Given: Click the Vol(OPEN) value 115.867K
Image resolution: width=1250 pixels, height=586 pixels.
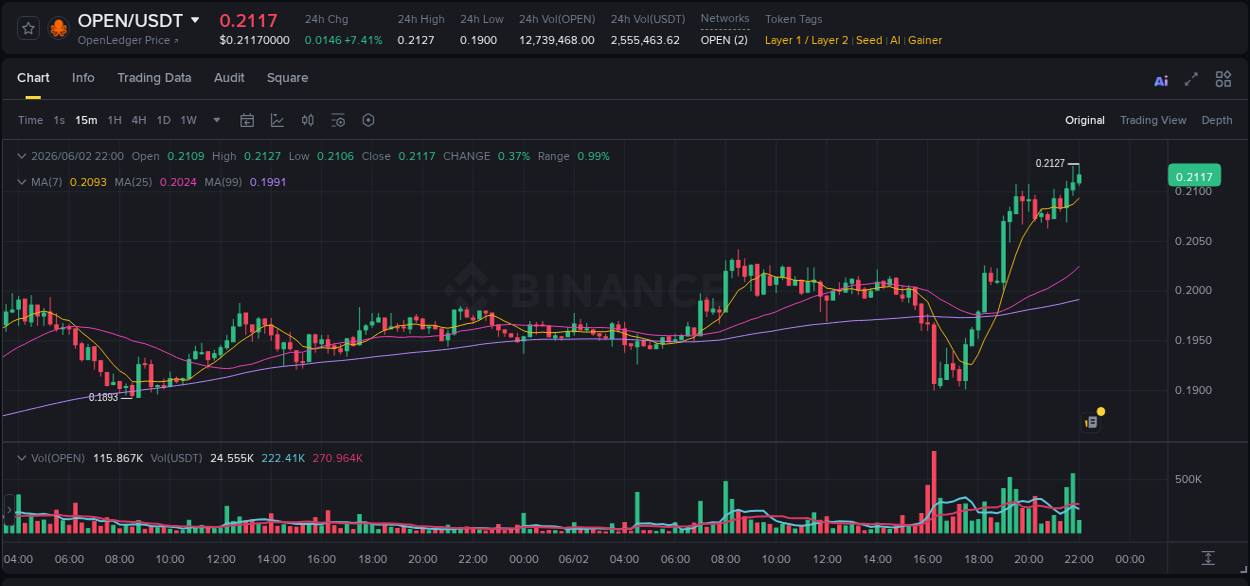Looking at the screenshot, I should click(117, 458).
